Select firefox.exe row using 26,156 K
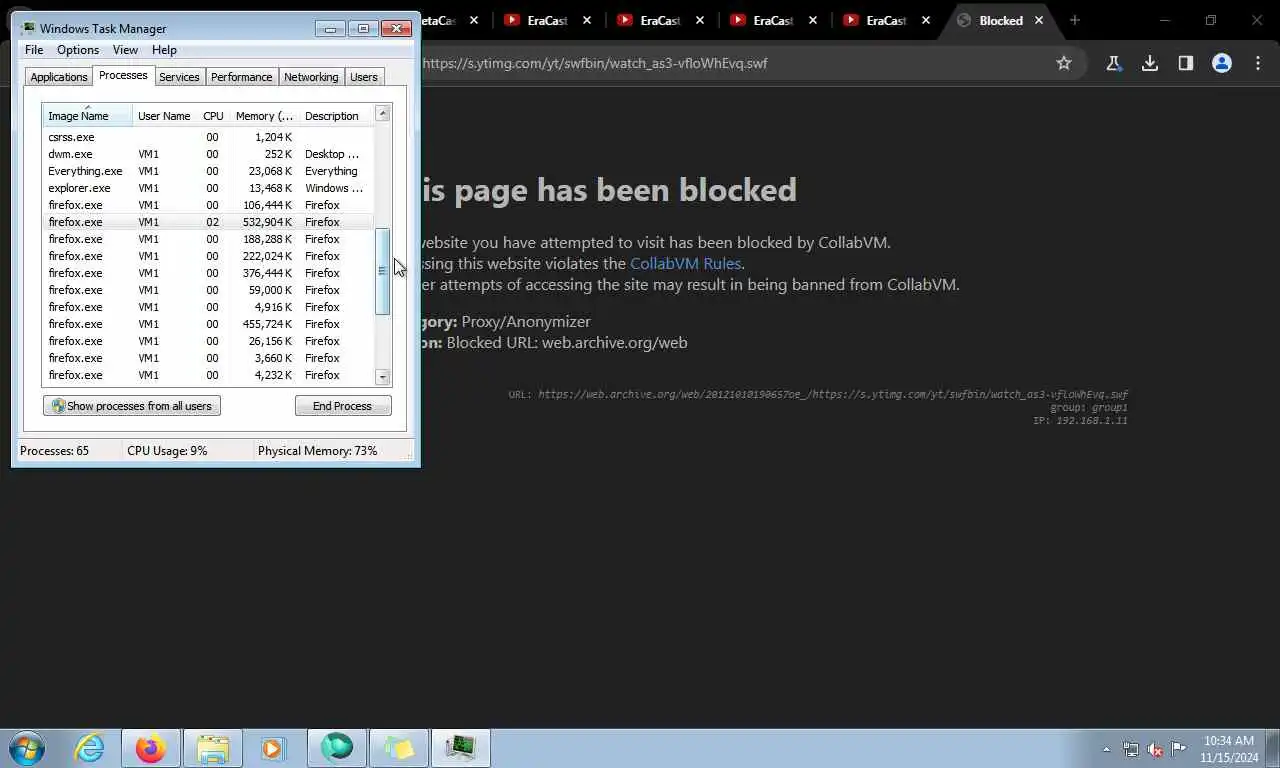The width and height of the screenshot is (1280, 768). pyautogui.click(x=208, y=341)
